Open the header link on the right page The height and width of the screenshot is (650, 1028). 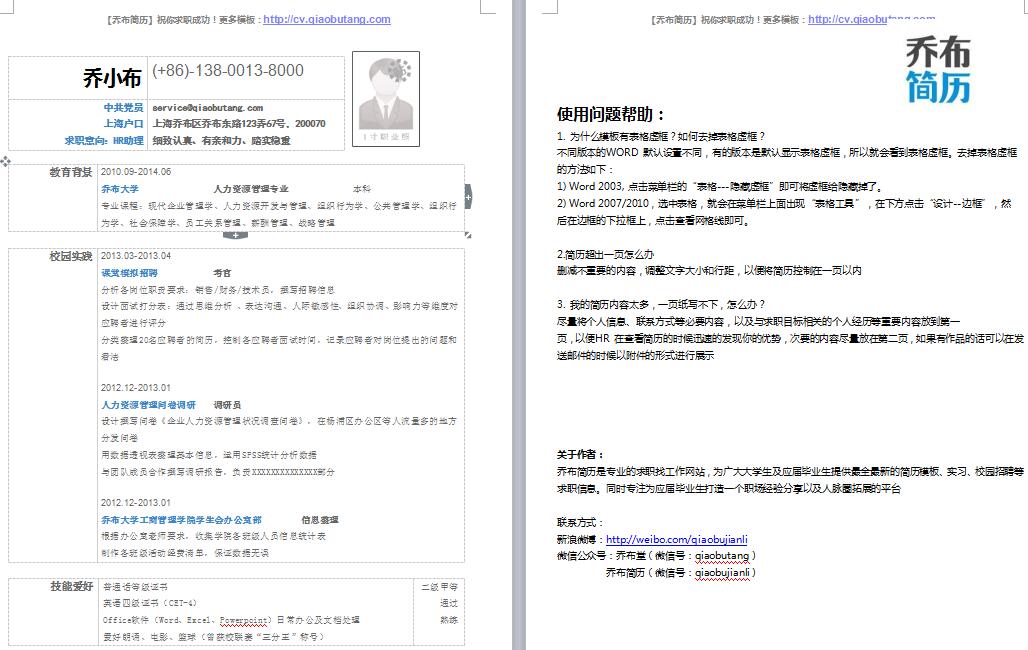(x=871, y=19)
